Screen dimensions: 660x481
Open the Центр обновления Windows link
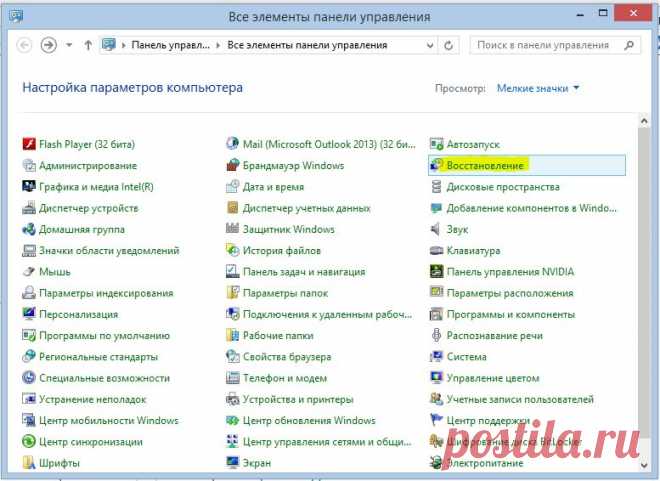pos(309,420)
